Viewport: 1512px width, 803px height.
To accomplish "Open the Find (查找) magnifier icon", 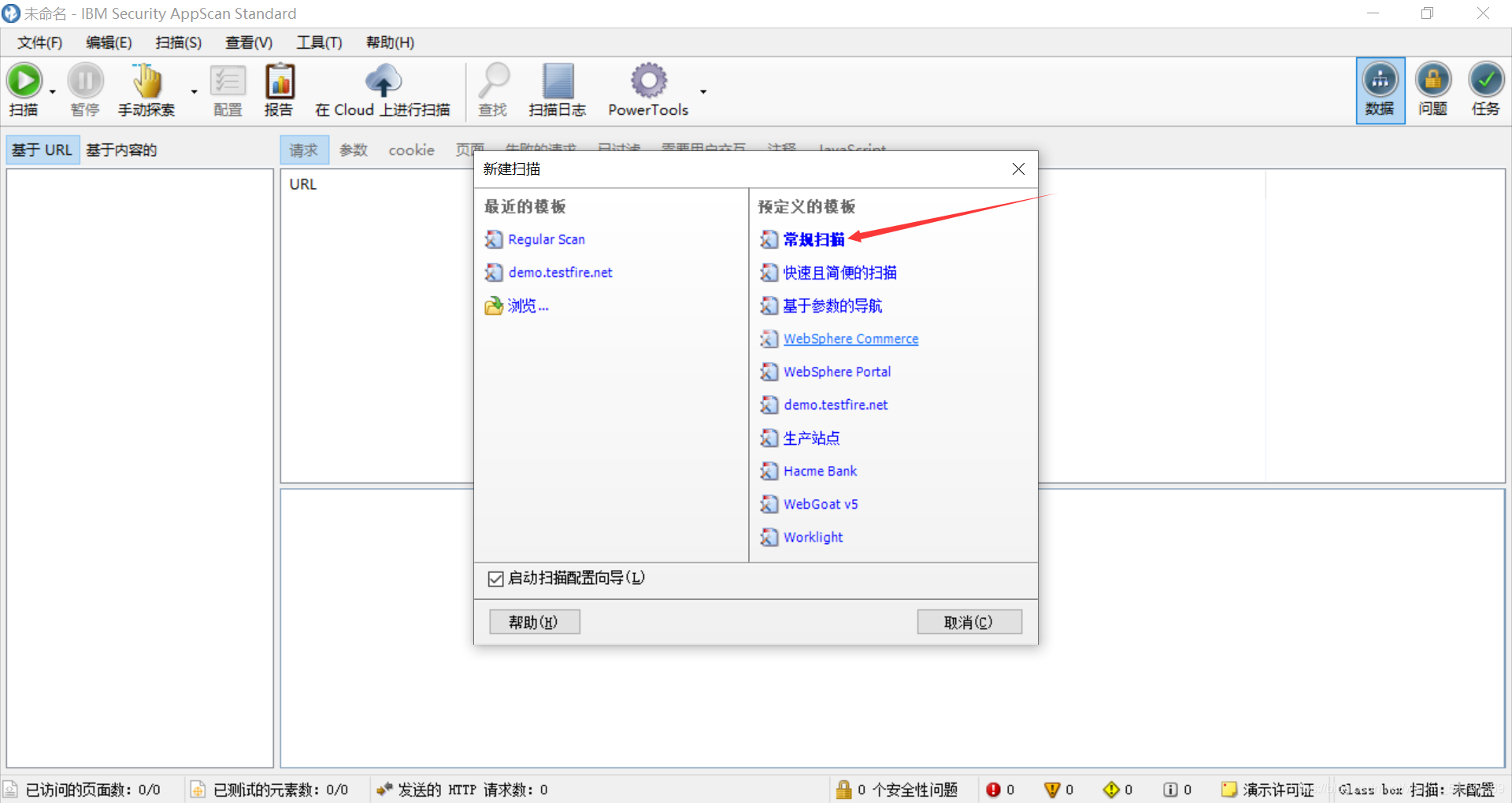I will [x=495, y=81].
